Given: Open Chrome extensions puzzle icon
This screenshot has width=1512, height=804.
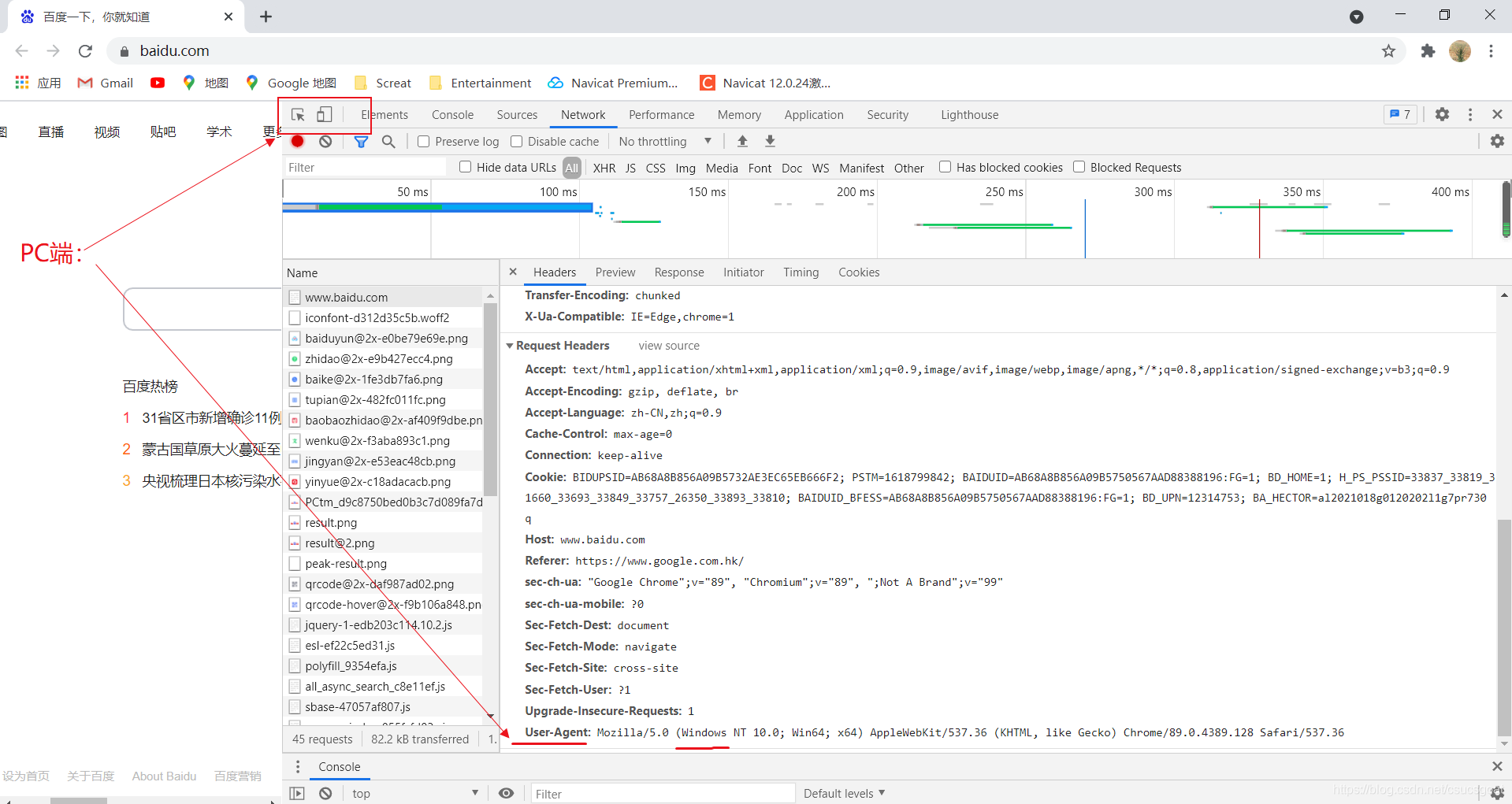Looking at the screenshot, I should 1428,51.
